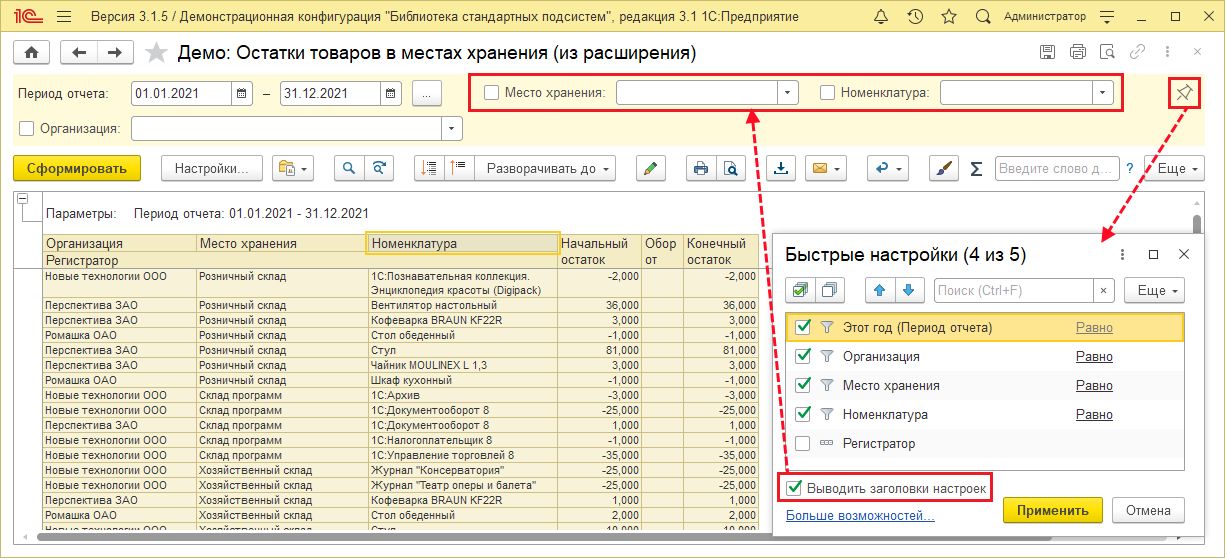Navigate back with the left arrow
Image resolution: width=1227 pixels, height=560 pixels.
pyautogui.click(x=79, y=53)
